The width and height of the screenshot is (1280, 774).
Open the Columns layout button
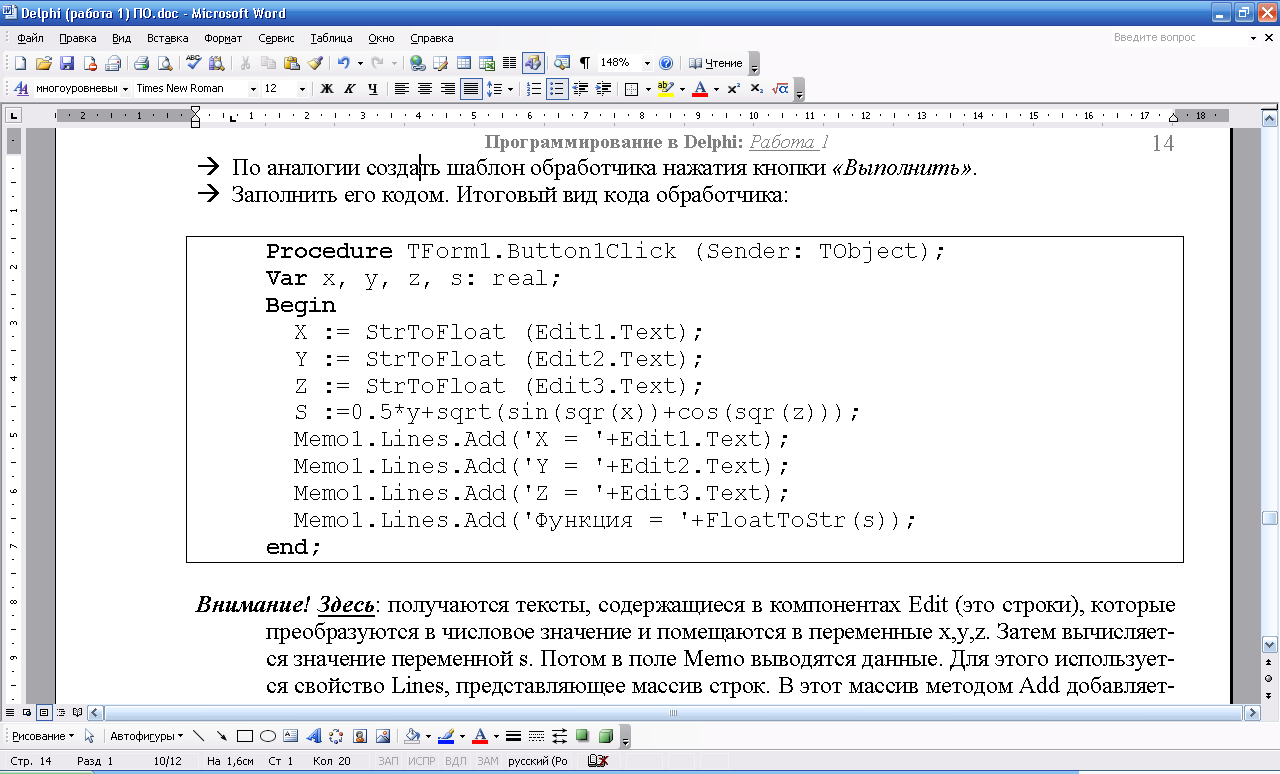click(509, 63)
